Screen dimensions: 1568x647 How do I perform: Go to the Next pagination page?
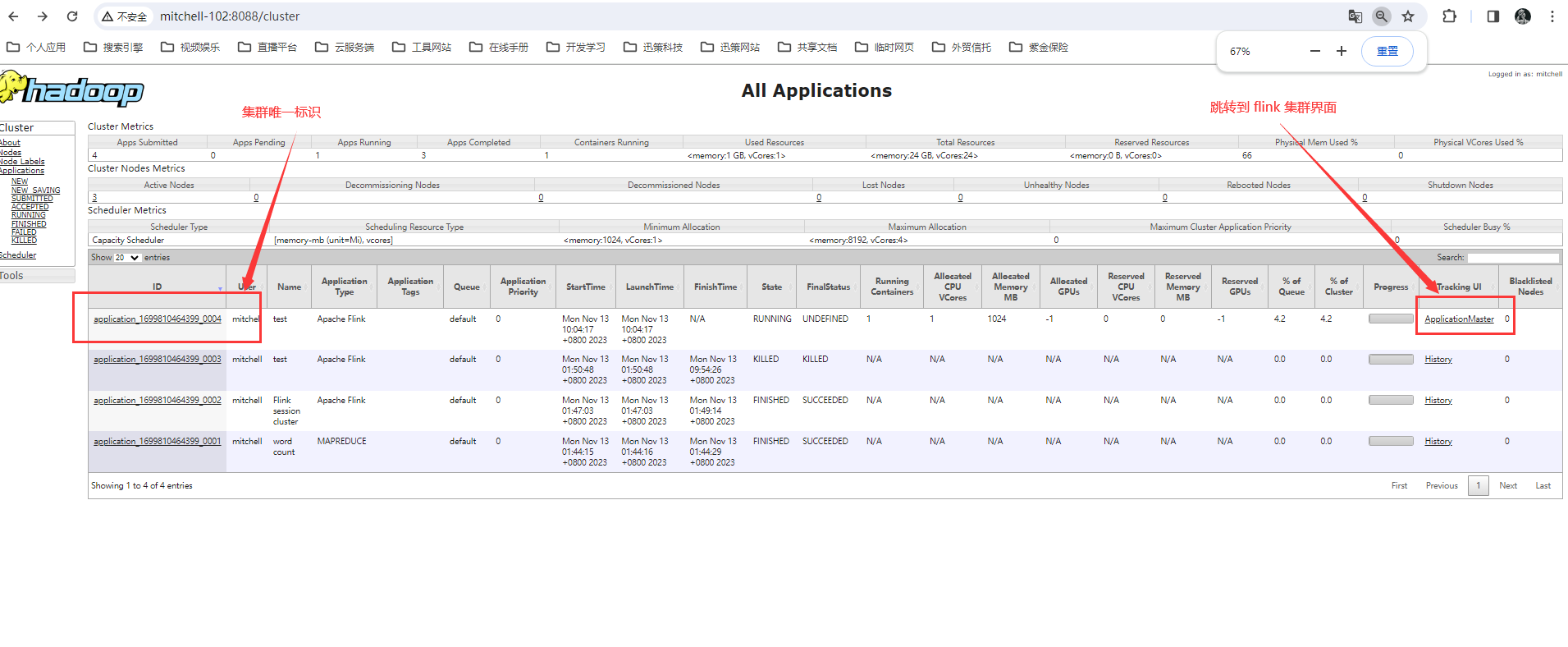1508,486
